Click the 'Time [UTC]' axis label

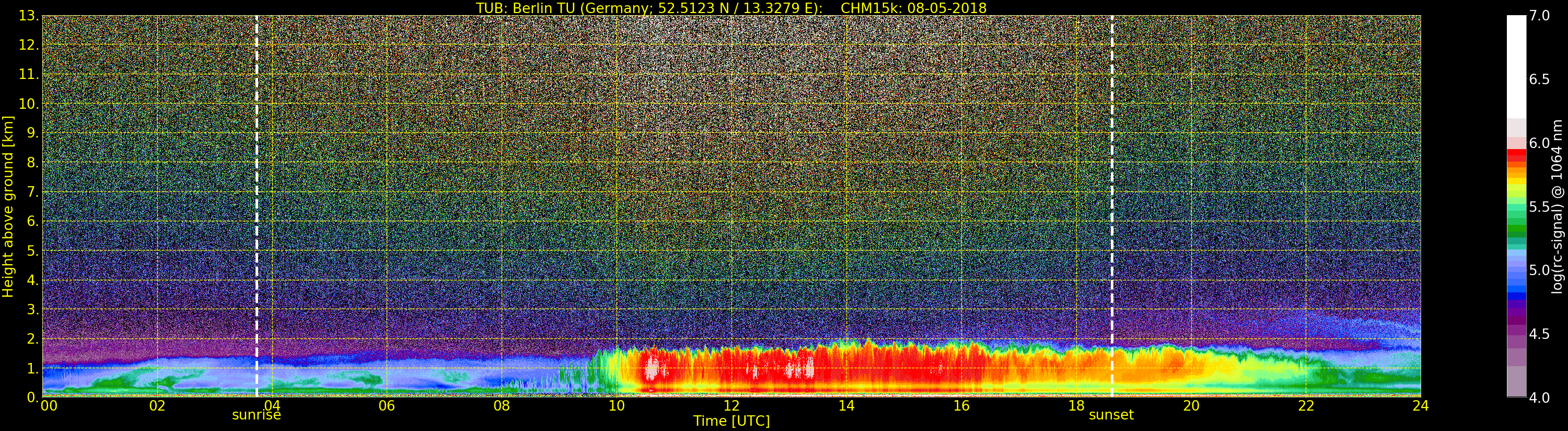pyautogui.click(x=731, y=421)
